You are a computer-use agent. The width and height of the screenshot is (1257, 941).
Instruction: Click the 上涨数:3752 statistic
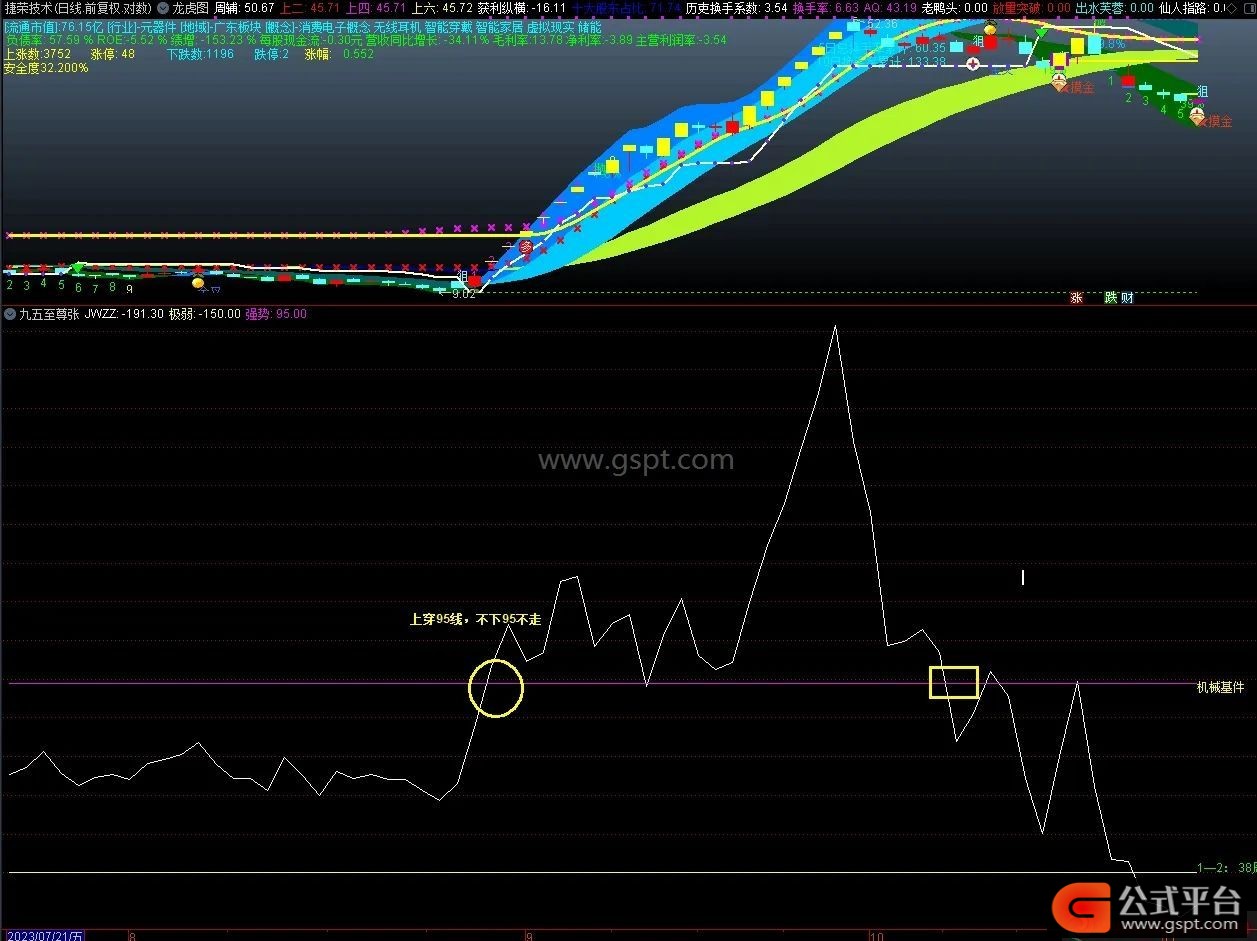click(37, 54)
